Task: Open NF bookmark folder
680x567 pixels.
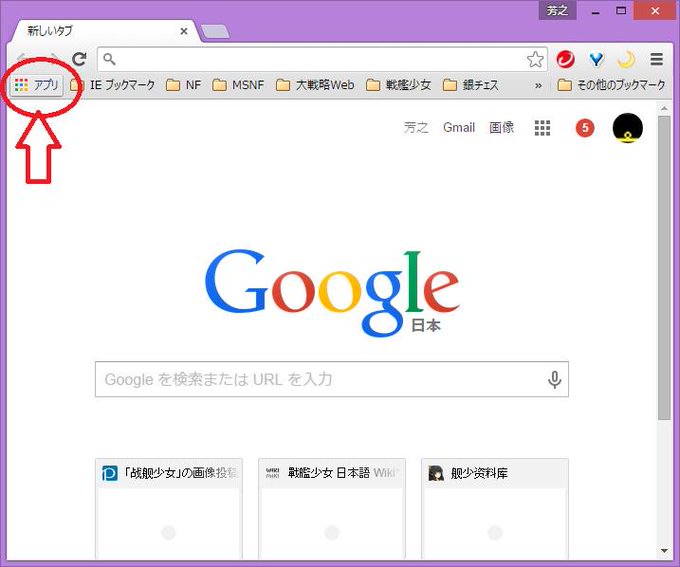Action: (x=183, y=85)
